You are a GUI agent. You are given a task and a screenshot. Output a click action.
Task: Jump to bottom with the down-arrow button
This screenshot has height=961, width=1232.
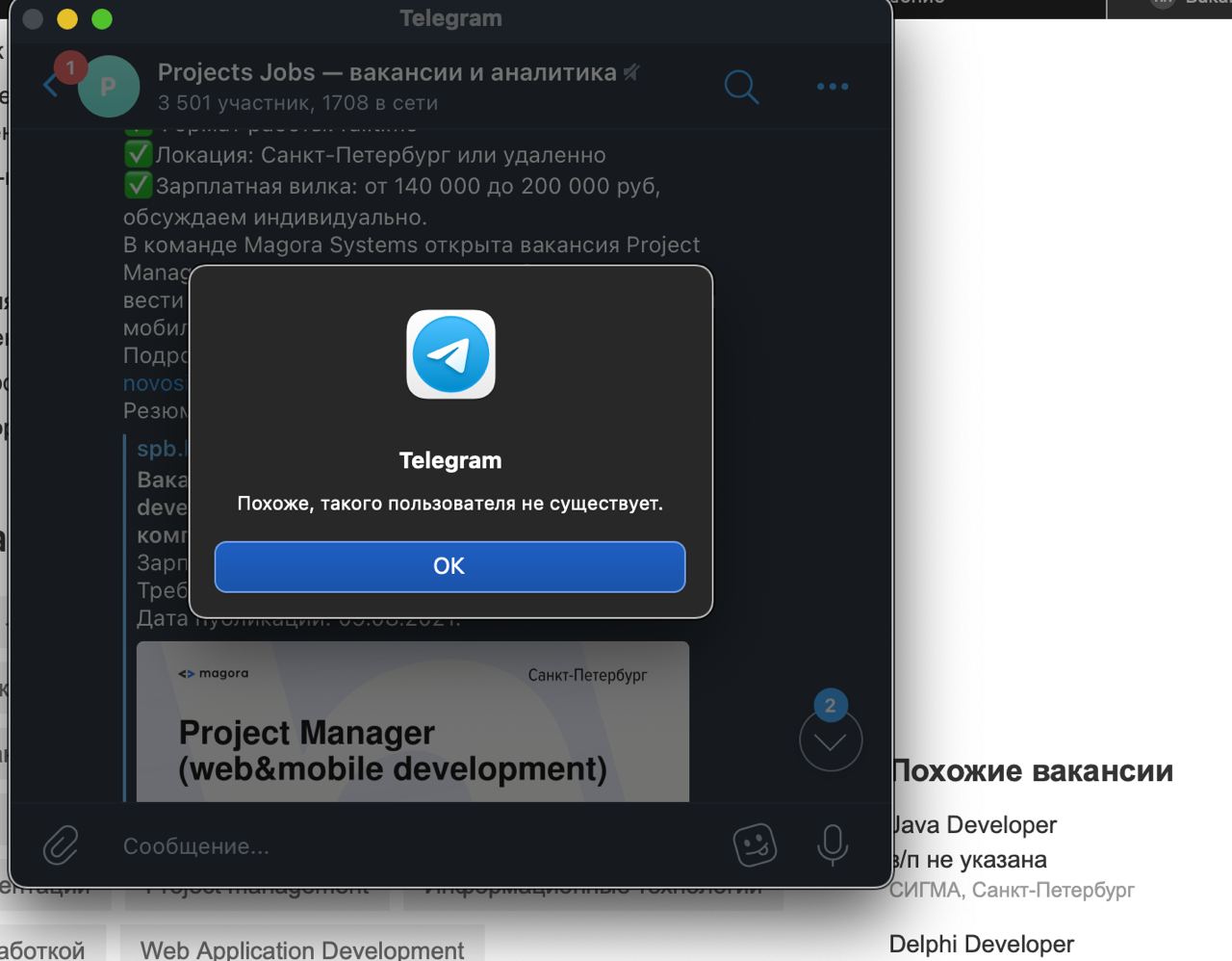pos(831,740)
